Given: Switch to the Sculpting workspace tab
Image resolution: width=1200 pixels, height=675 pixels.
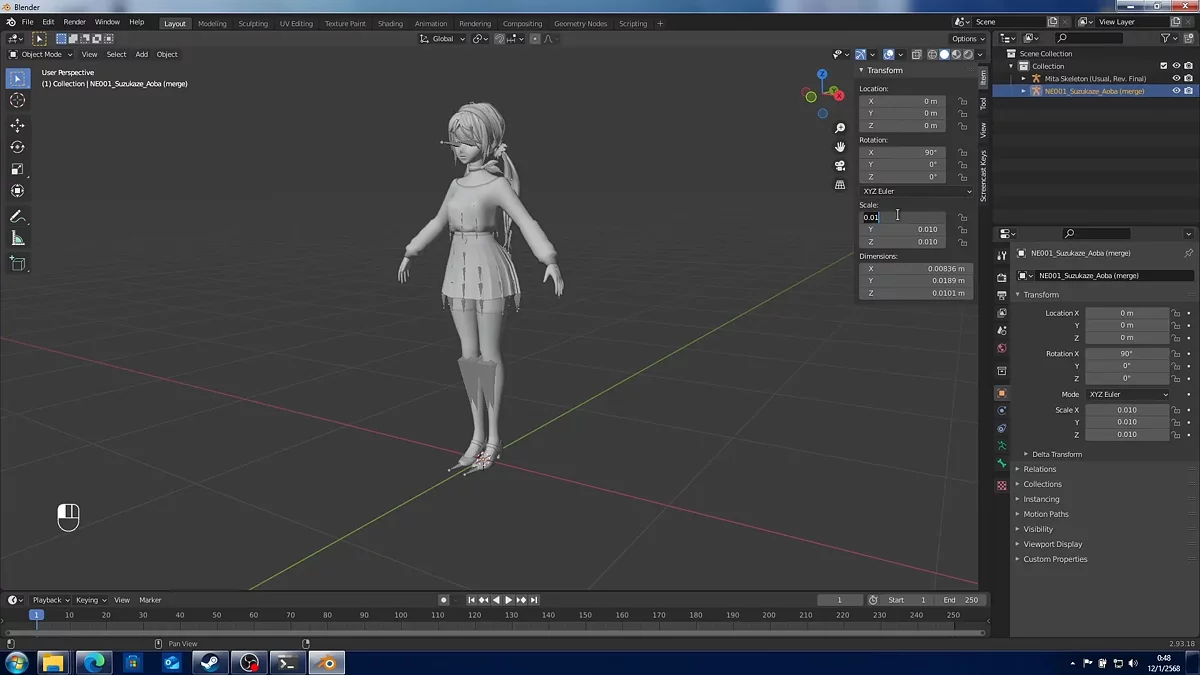Looking at the screenshot, I should pos(253,23).
